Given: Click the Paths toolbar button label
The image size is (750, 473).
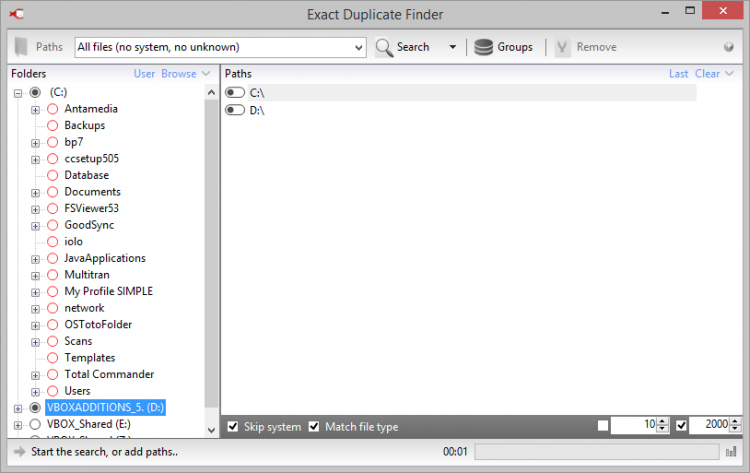Looking at the screenshot, I should point(49,47).
